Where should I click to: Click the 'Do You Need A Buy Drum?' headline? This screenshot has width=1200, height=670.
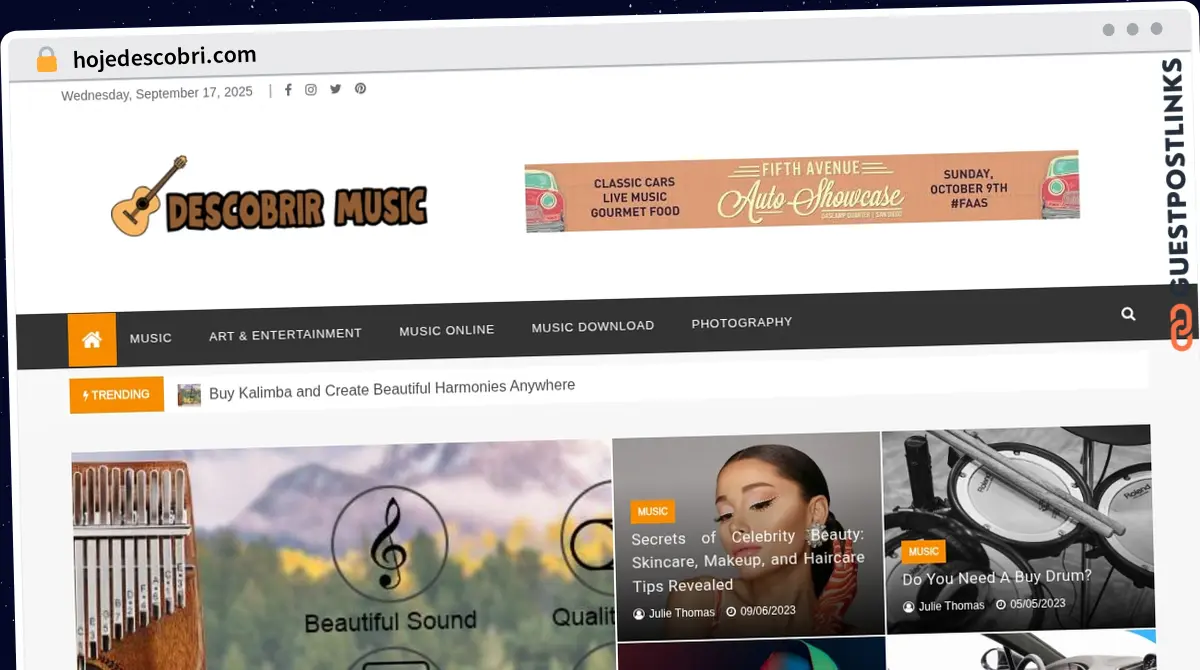coord(996,577)
